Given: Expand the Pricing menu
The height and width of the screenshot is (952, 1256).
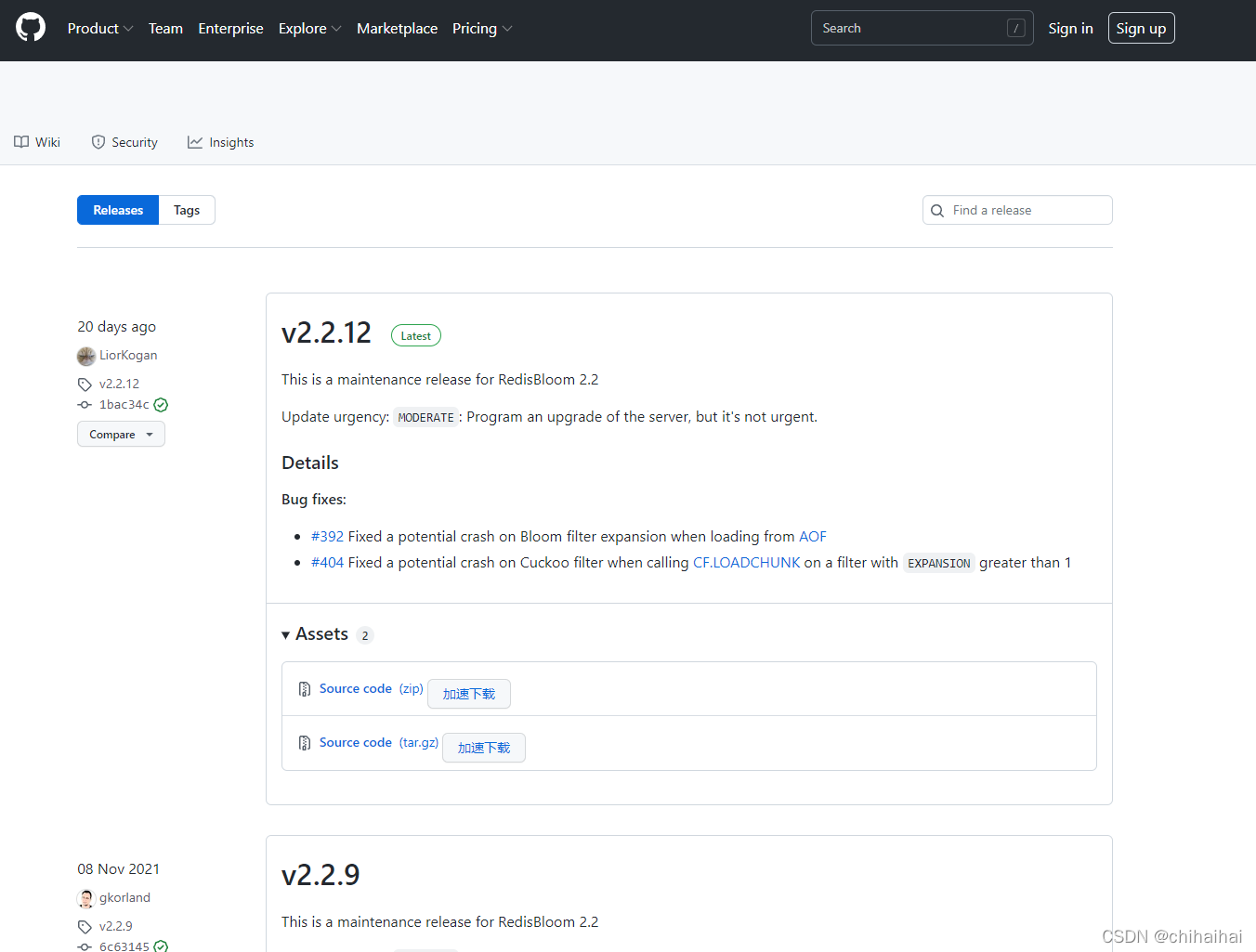Looking at the screenshot, I should point(482,29).
